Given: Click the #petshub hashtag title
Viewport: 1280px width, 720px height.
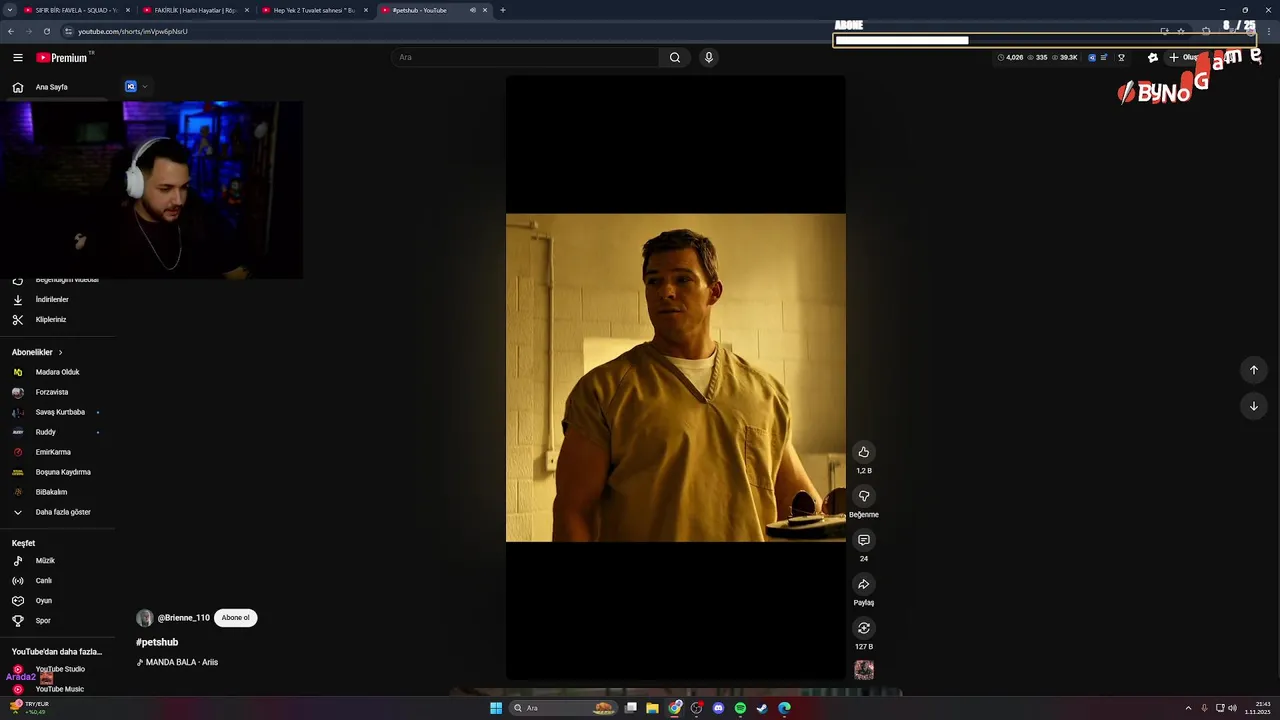Looking at the screenshot, I should coord(157,642).
